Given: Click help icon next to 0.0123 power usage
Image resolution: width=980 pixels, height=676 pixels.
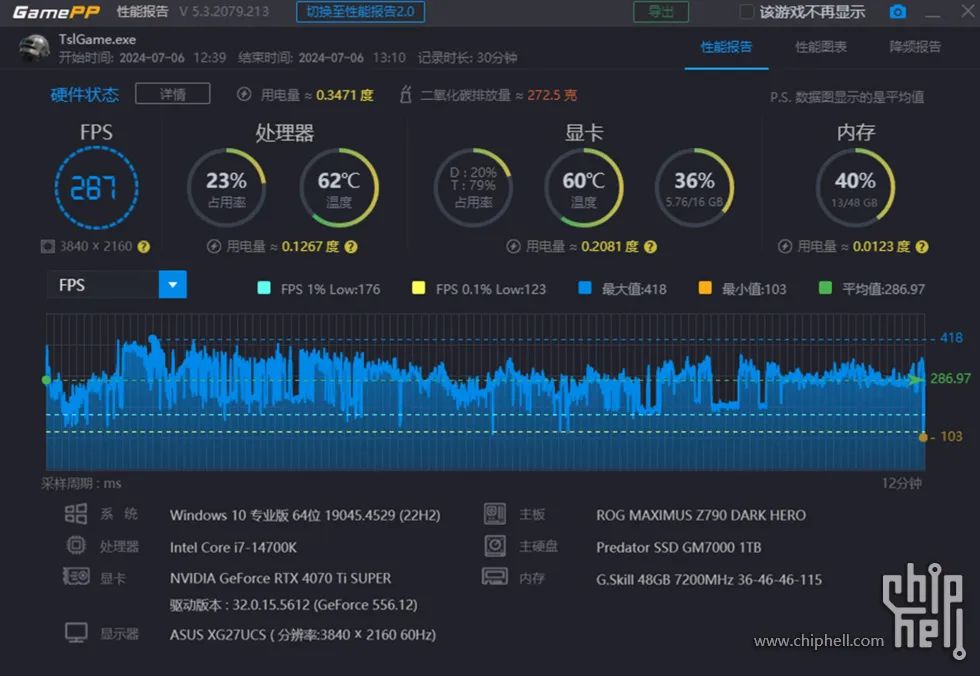Looking at the screenshot, I should (x=922, y=247).
